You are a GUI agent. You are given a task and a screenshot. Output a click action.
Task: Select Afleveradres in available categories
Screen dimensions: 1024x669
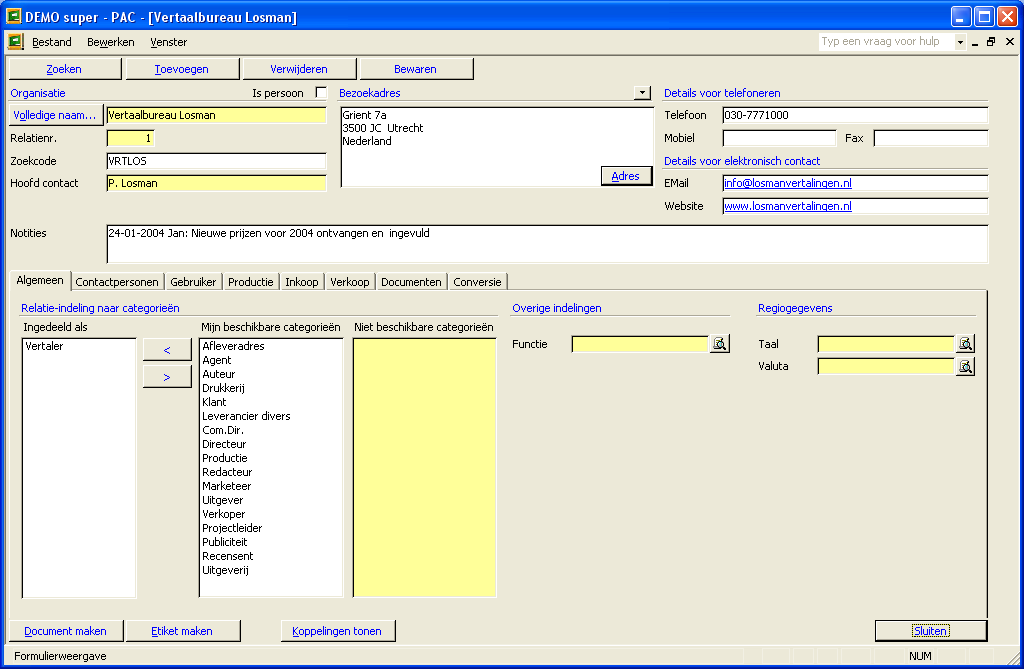pos(270,346)
